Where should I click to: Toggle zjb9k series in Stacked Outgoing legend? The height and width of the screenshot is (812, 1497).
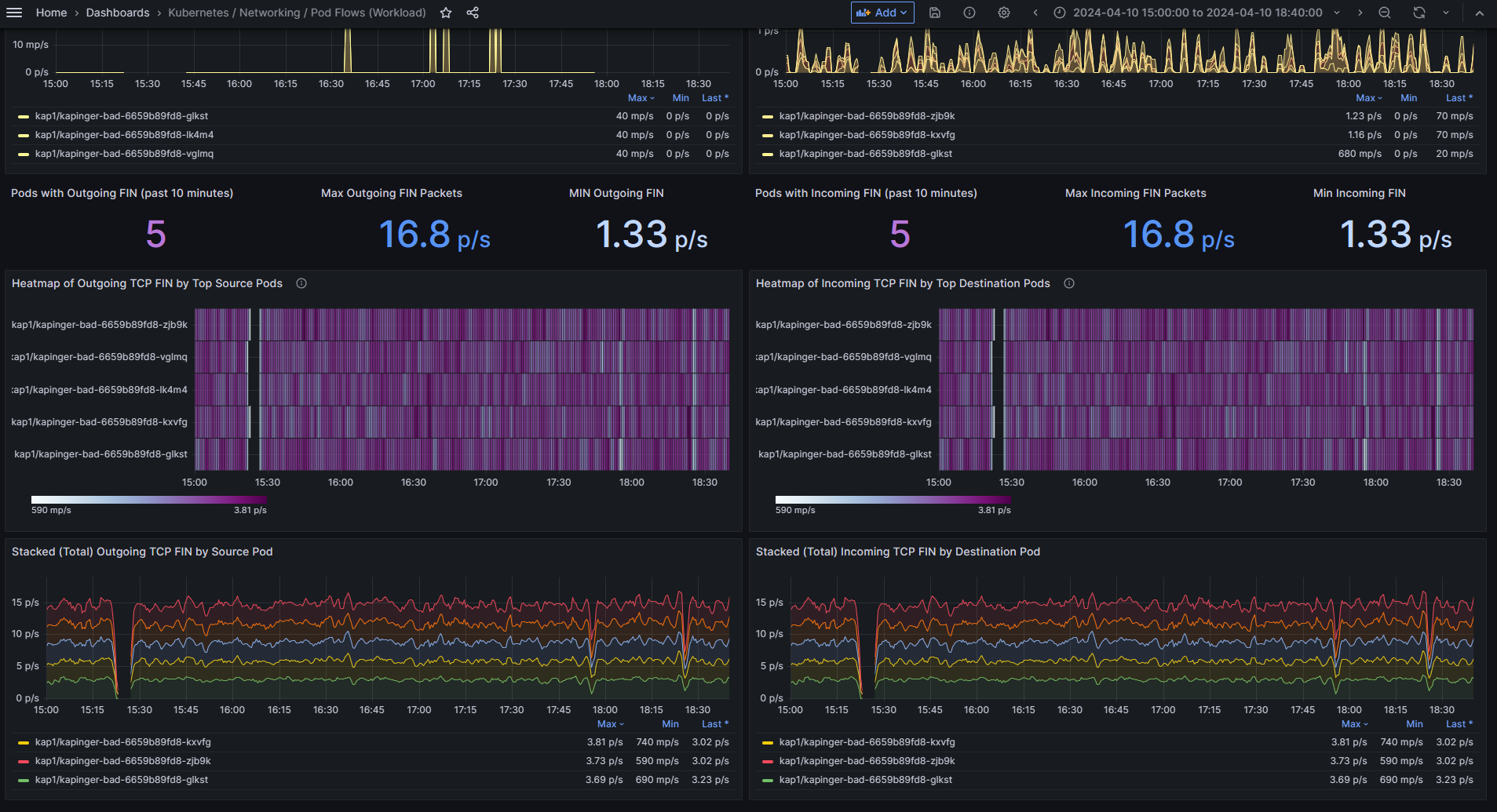123,761
